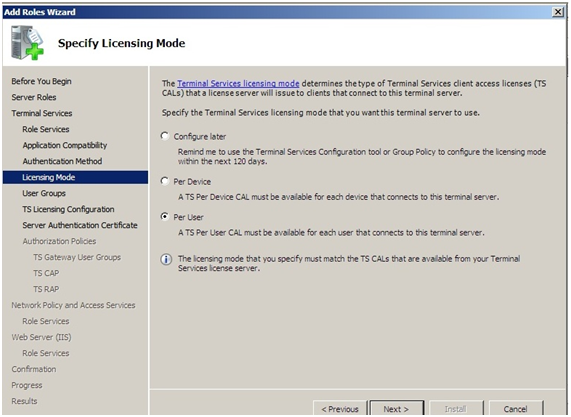
Task: Close the wizard with the X button
Action: [558, 12]
